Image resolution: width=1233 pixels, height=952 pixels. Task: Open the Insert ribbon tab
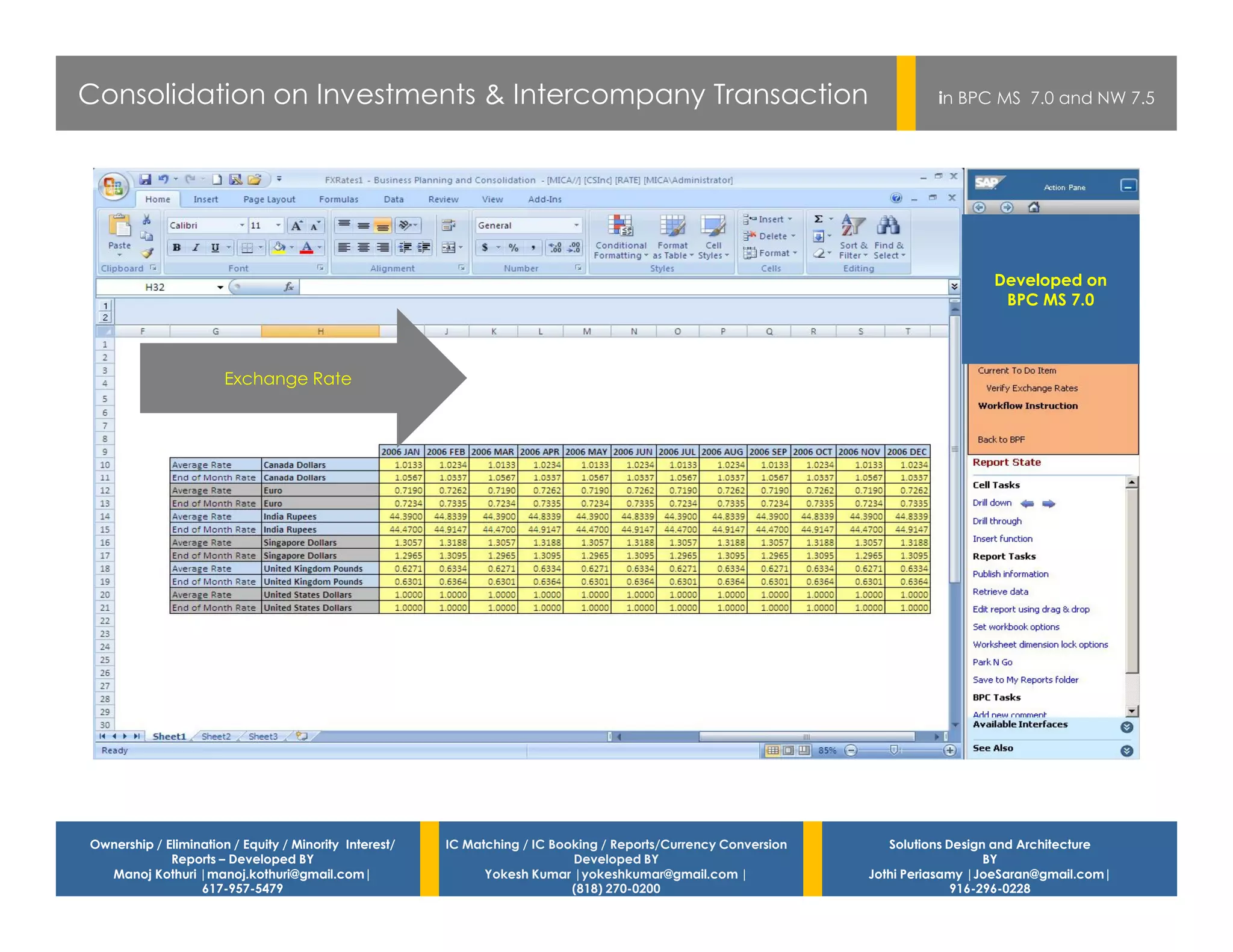205,199
